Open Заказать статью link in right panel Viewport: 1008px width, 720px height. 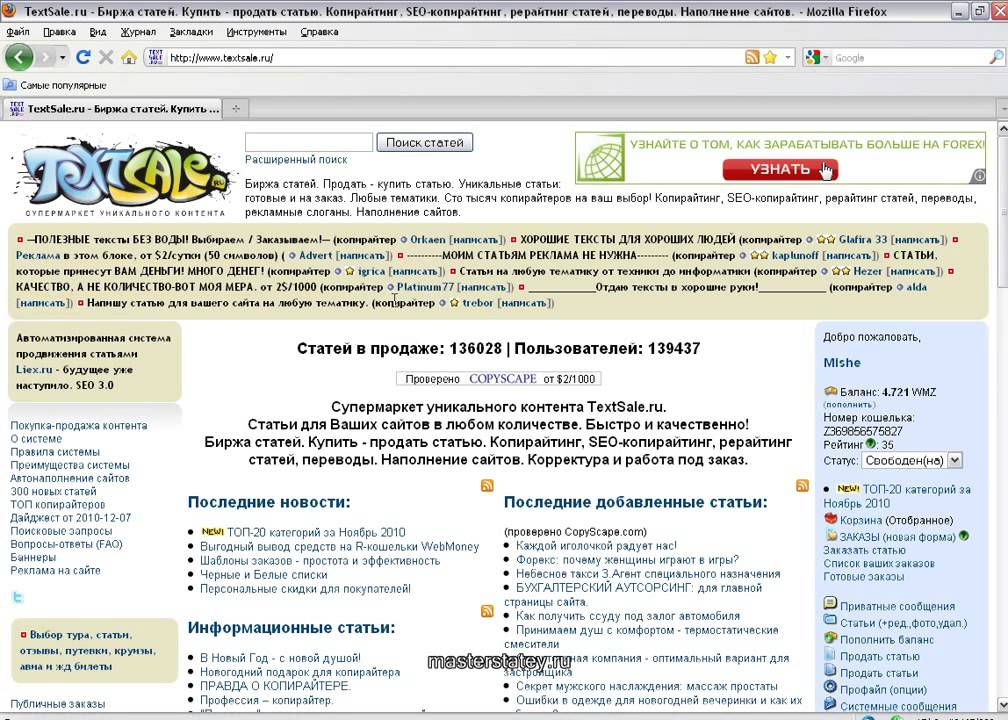coord(865,550)
